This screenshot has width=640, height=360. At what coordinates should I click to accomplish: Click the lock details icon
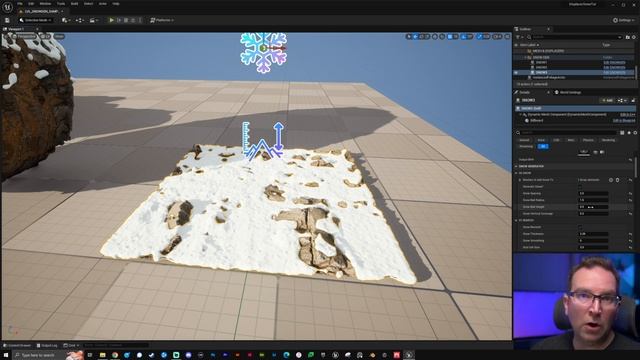pyautogui.click(x=633, y=100)
